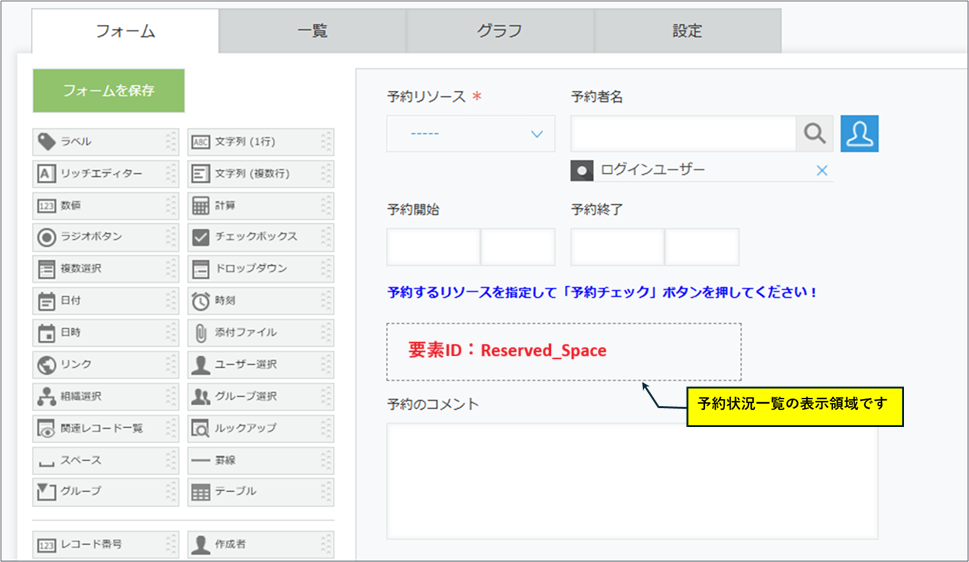969x562 pixels.
Task: Click the magnifier search icon for 予約者名
Action: coord(815,134)
